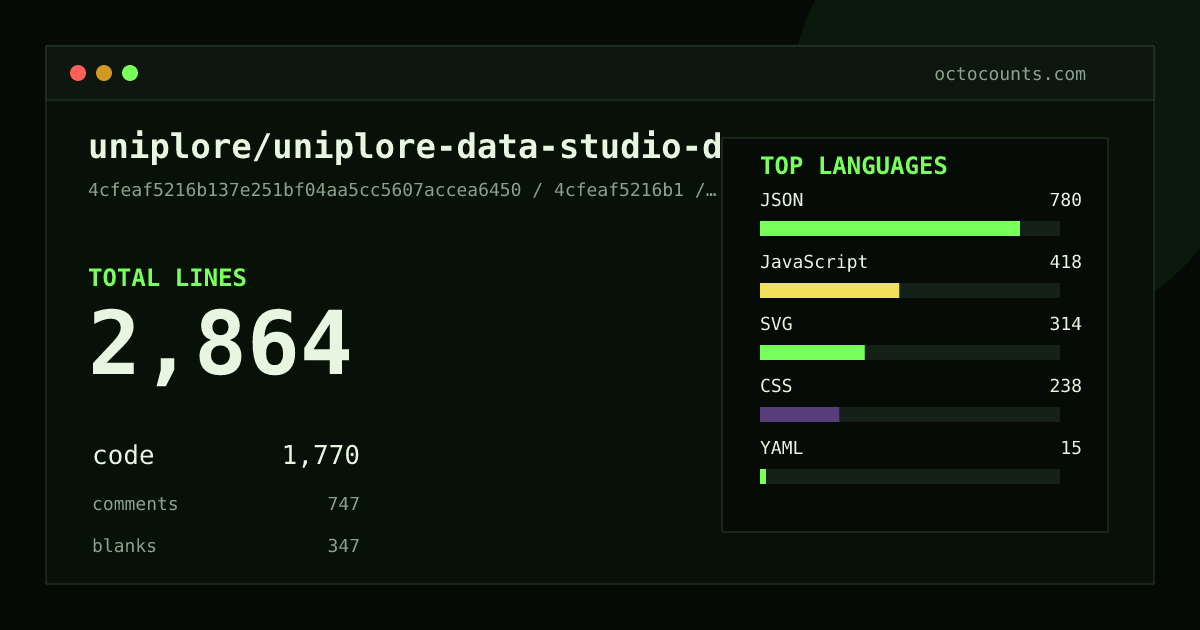This screenshot has width=1200, height=630.
Task: Select the JavaScript language label
Action: coord(814,262)
